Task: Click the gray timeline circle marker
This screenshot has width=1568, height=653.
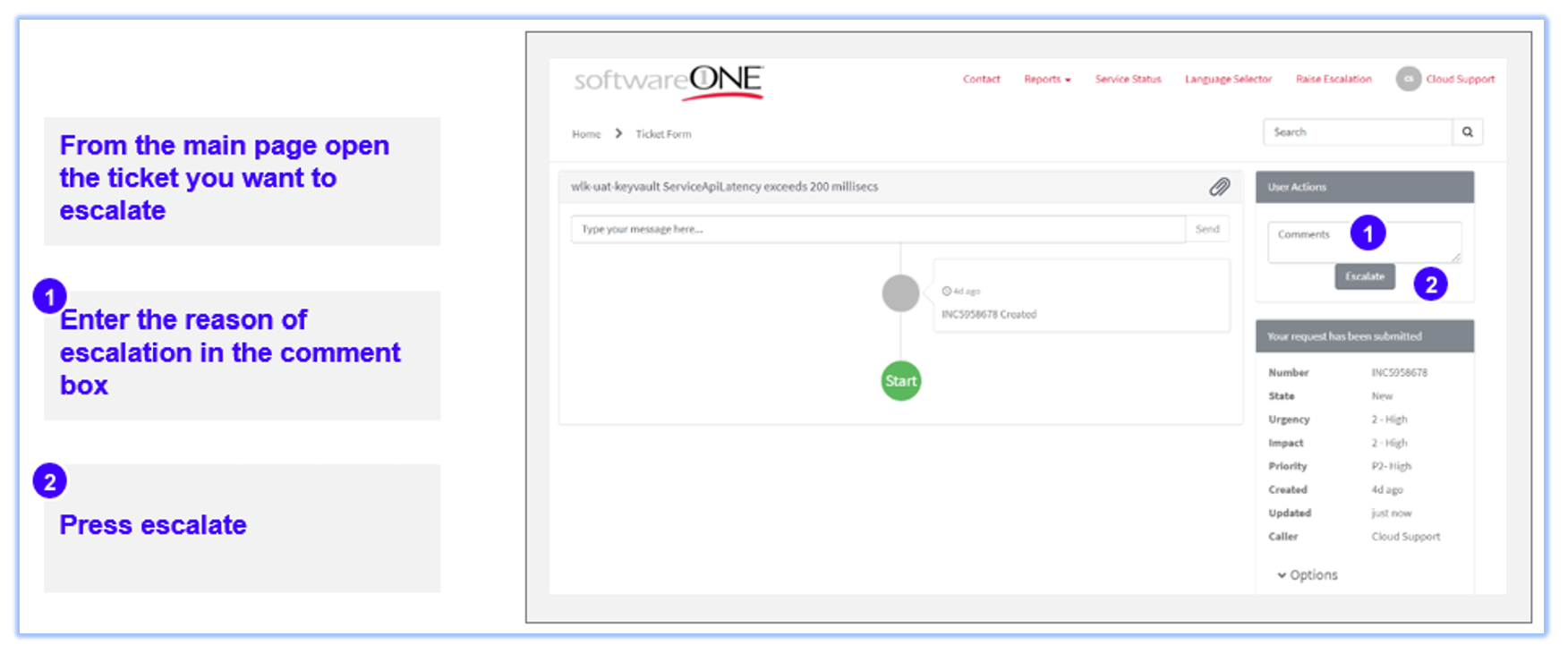Action: [900, 293]
